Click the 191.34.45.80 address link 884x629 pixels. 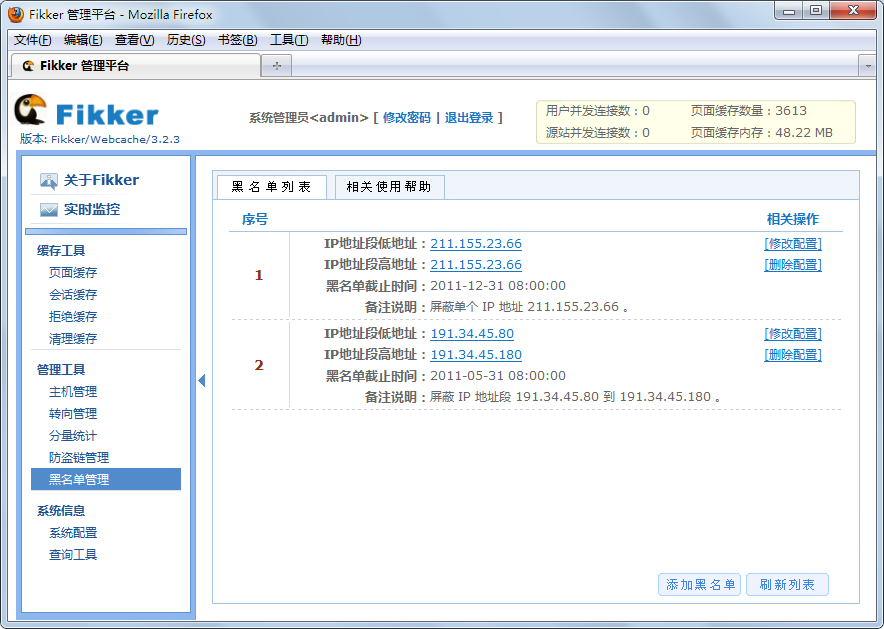[472, 334]
